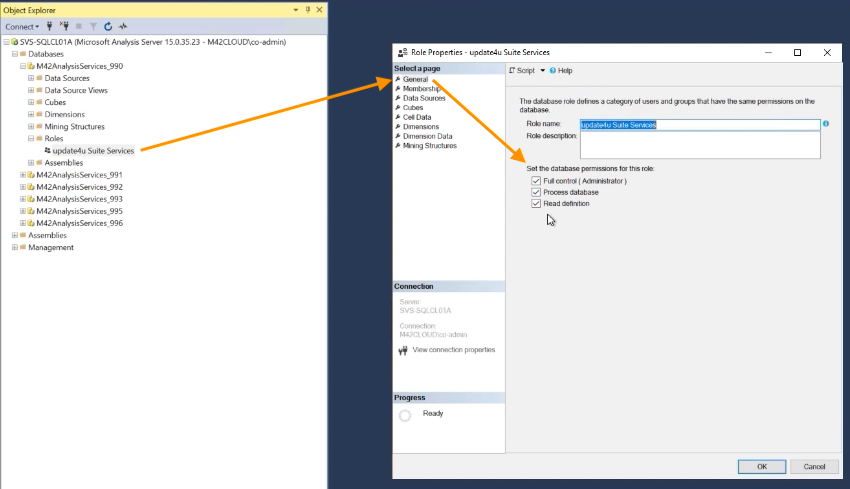
Task: Click the Activity Monitor icon in toolbar
Action: click(123, 26)
